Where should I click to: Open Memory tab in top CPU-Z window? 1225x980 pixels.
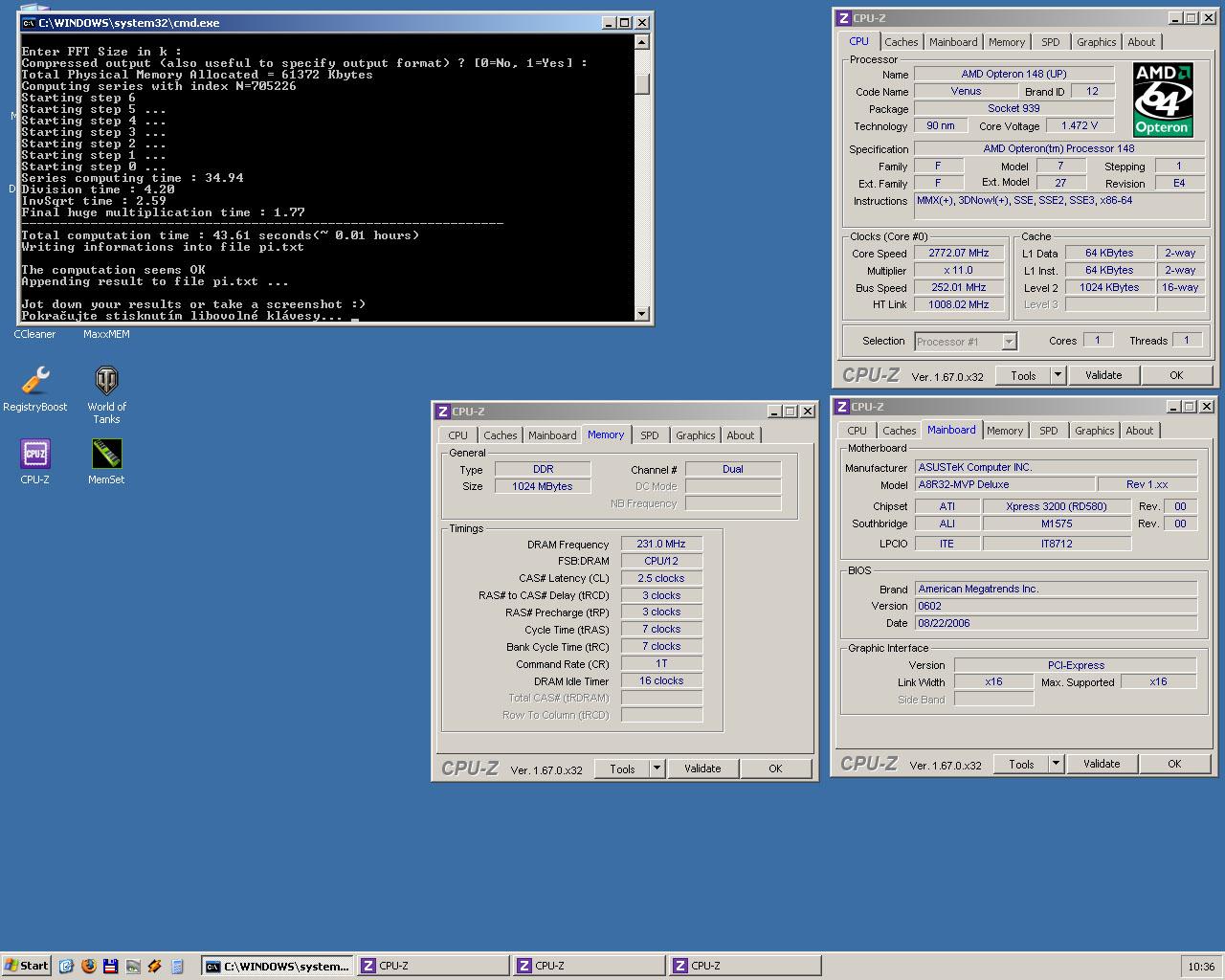pos(1007,42)
